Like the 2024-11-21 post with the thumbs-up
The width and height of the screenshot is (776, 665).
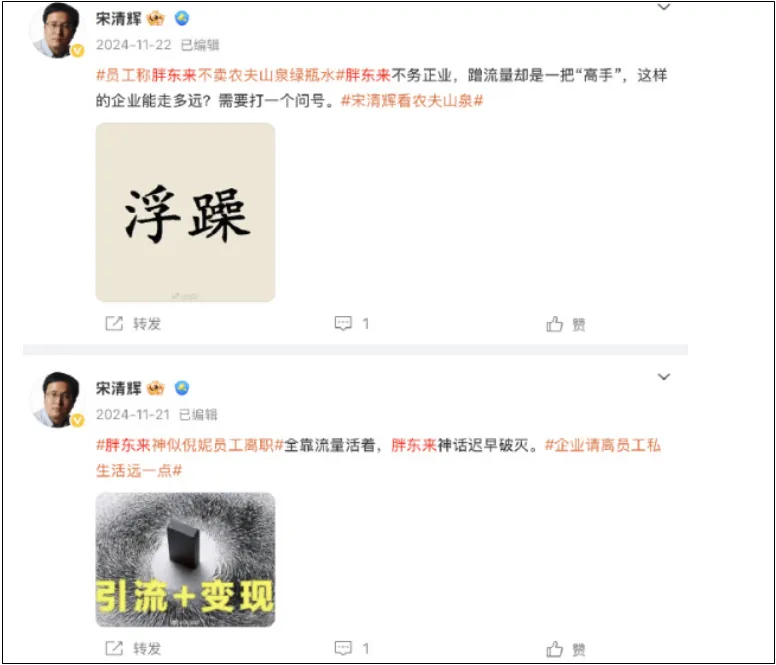[x=554, y=649]
